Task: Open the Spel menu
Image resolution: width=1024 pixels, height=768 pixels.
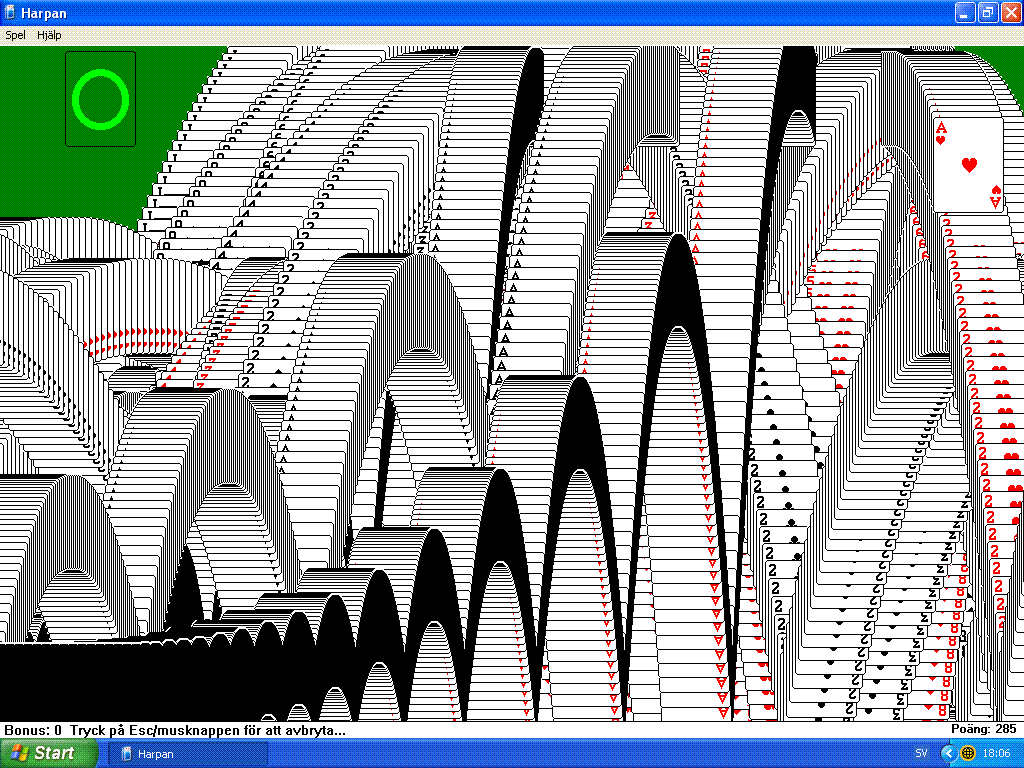Action: [15, 35]
